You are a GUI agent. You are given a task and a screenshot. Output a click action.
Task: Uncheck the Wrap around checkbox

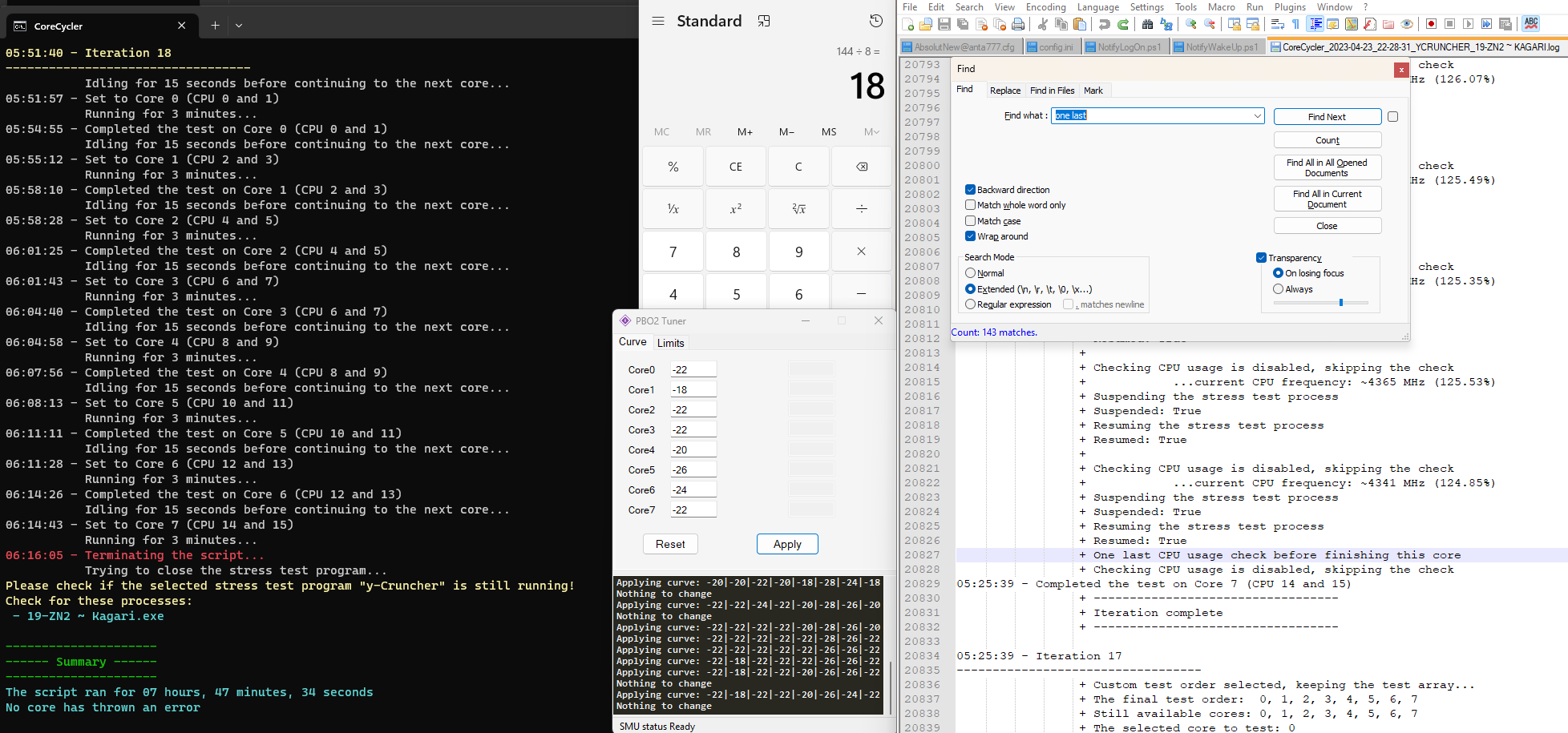[971, 236]
